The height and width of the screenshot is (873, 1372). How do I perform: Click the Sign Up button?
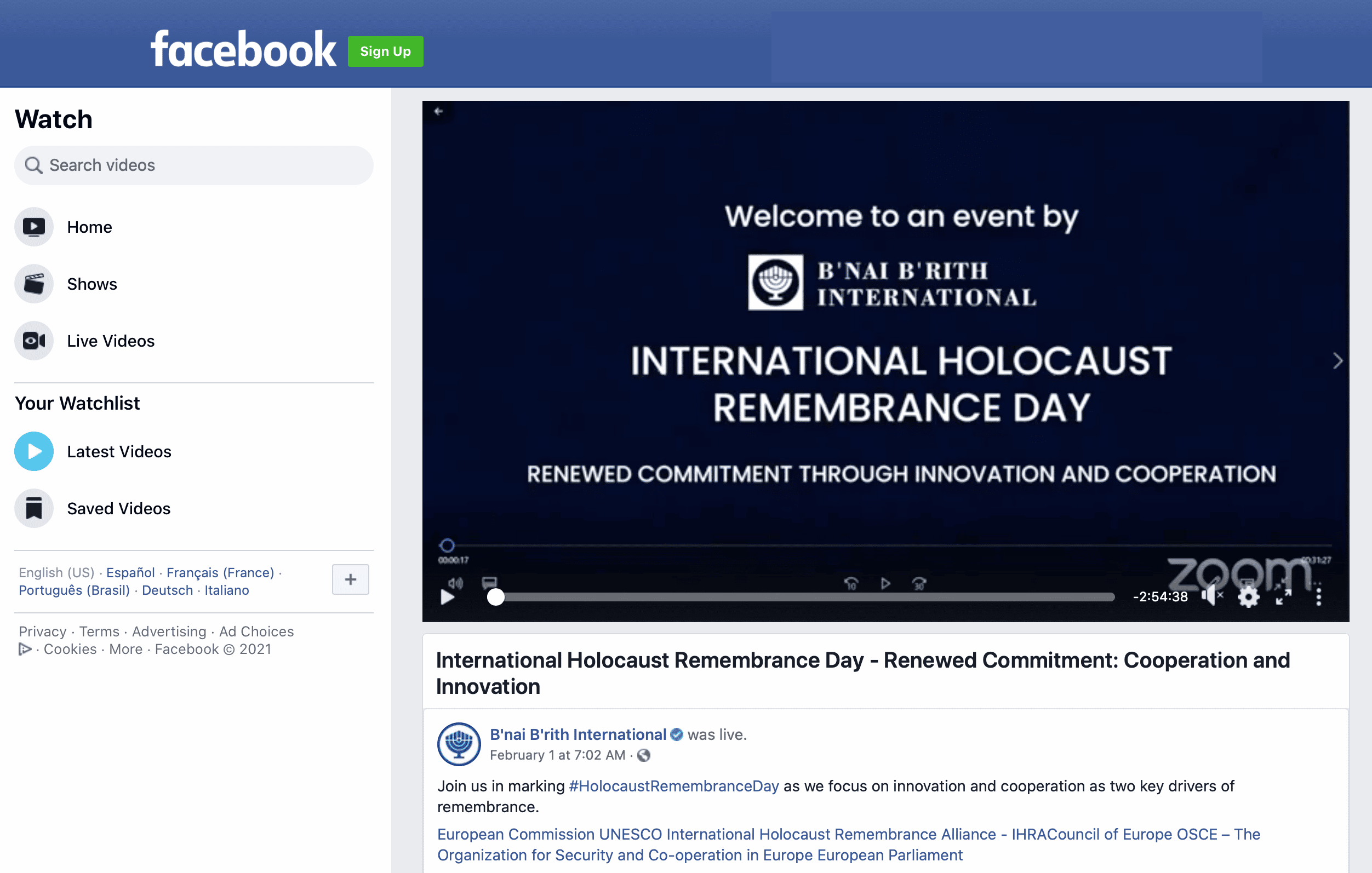tap(386, 51)
